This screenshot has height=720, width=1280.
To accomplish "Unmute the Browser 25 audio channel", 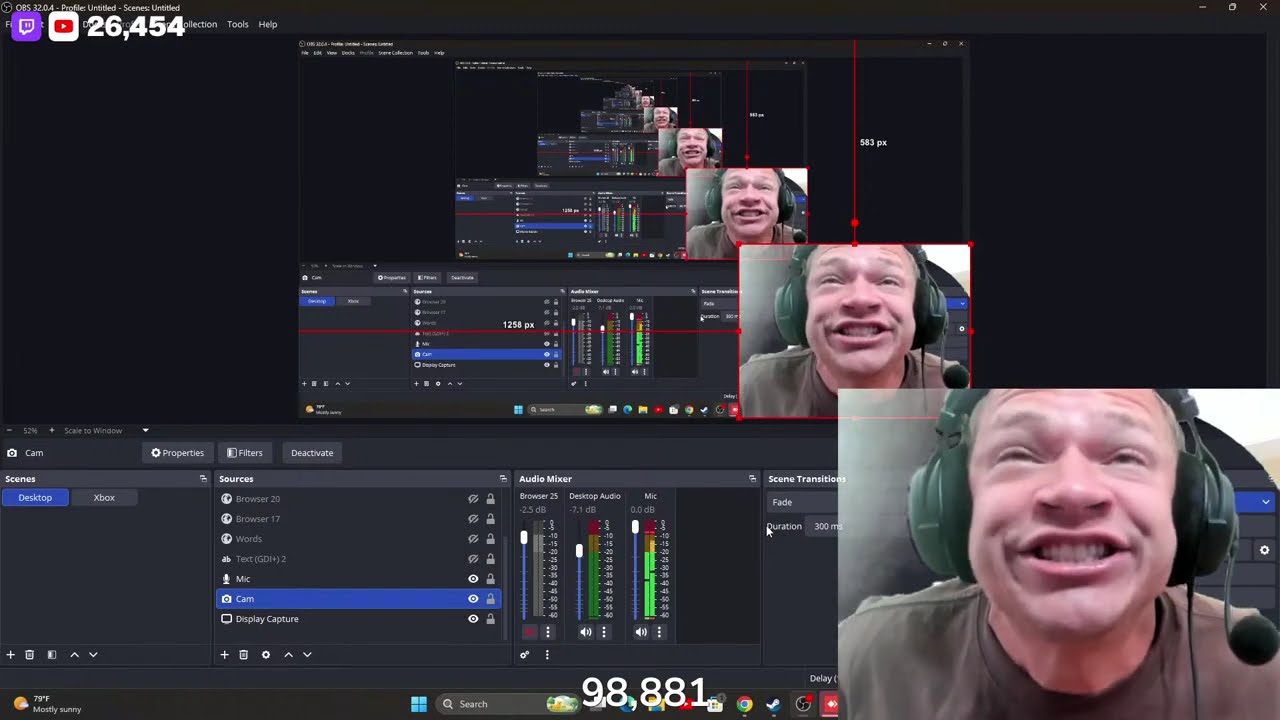I will point(530,632).
